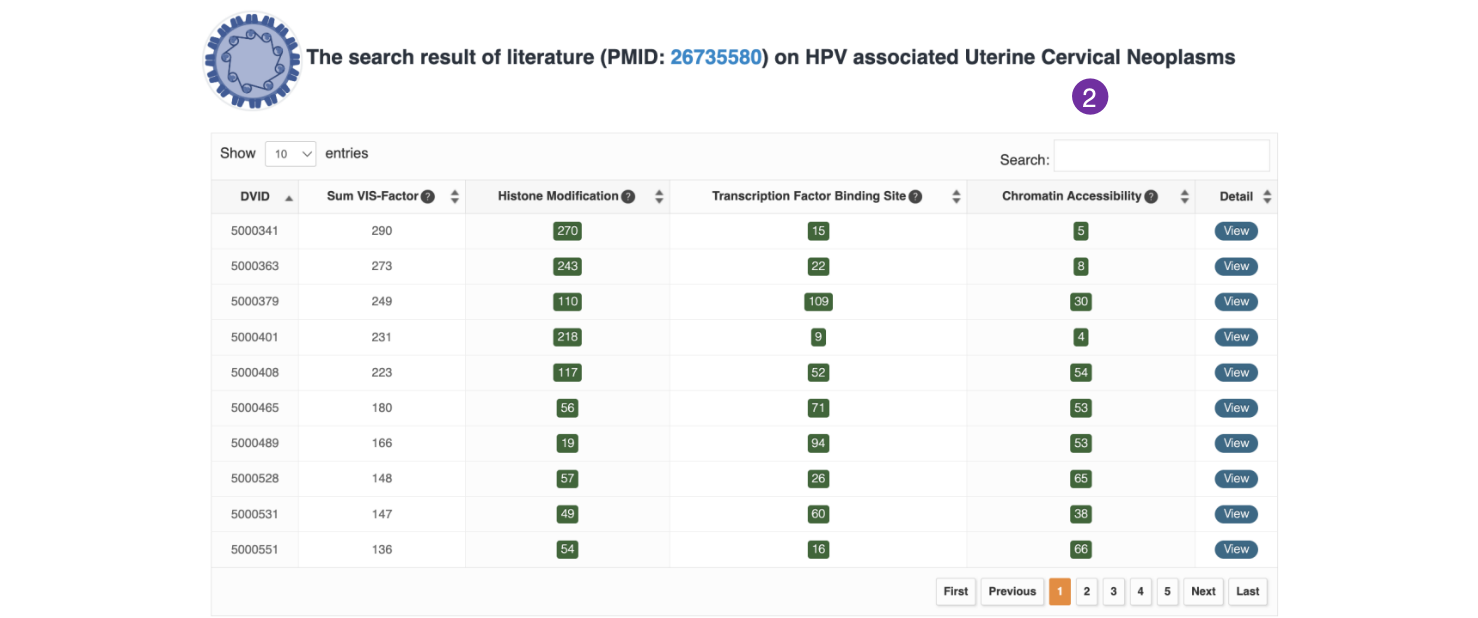Click the purple number 2 marker
The height and width of the screenshot is (618, 1478).
click(1090, 97)
